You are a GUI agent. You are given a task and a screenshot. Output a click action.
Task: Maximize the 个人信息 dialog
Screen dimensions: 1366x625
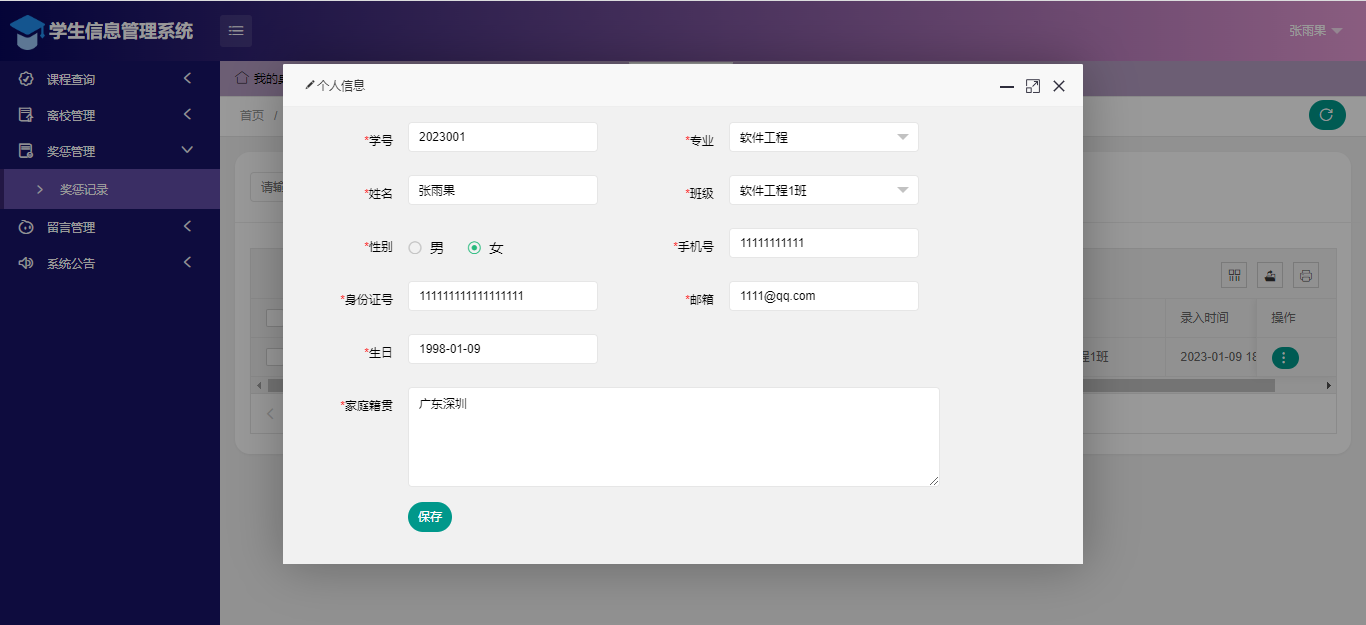(1033, 87)
